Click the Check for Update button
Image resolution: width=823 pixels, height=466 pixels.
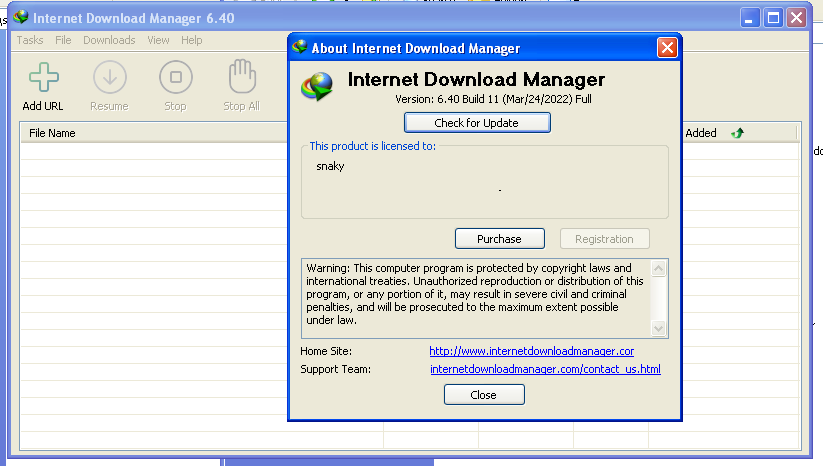[477, 123]
